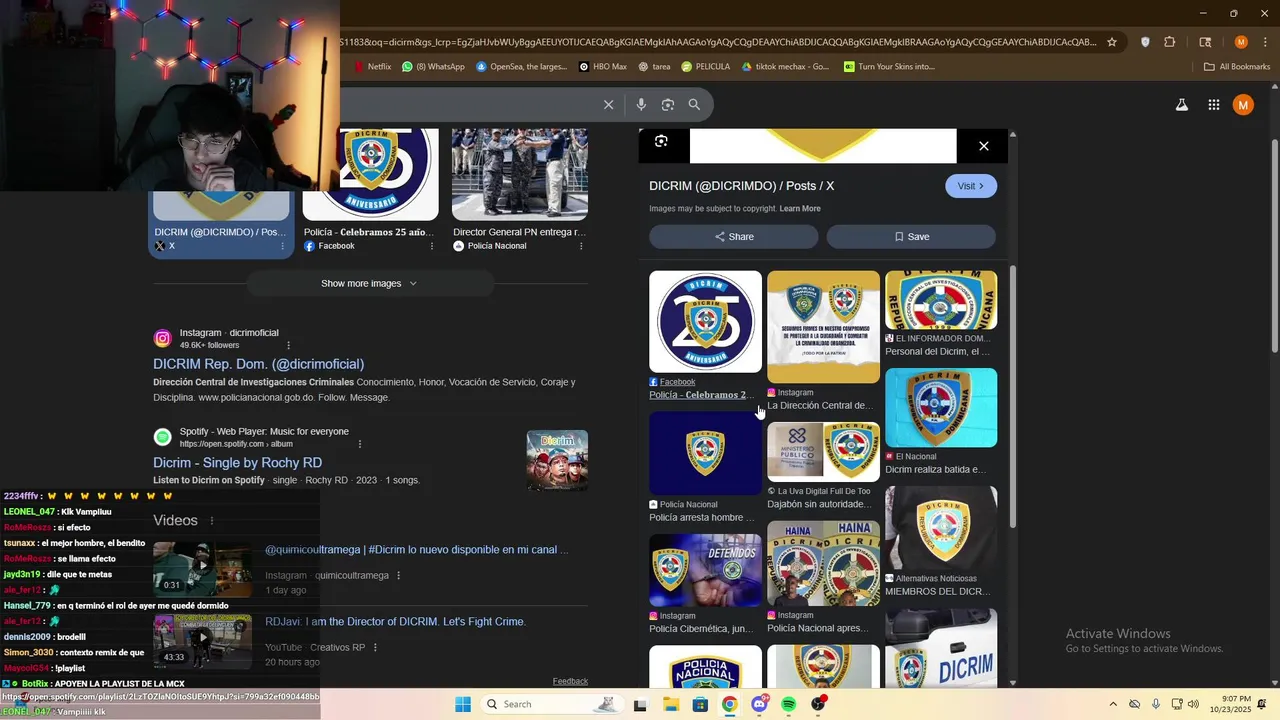
Task: Open the OpenSea bookmark
Action: pos(521,67)
